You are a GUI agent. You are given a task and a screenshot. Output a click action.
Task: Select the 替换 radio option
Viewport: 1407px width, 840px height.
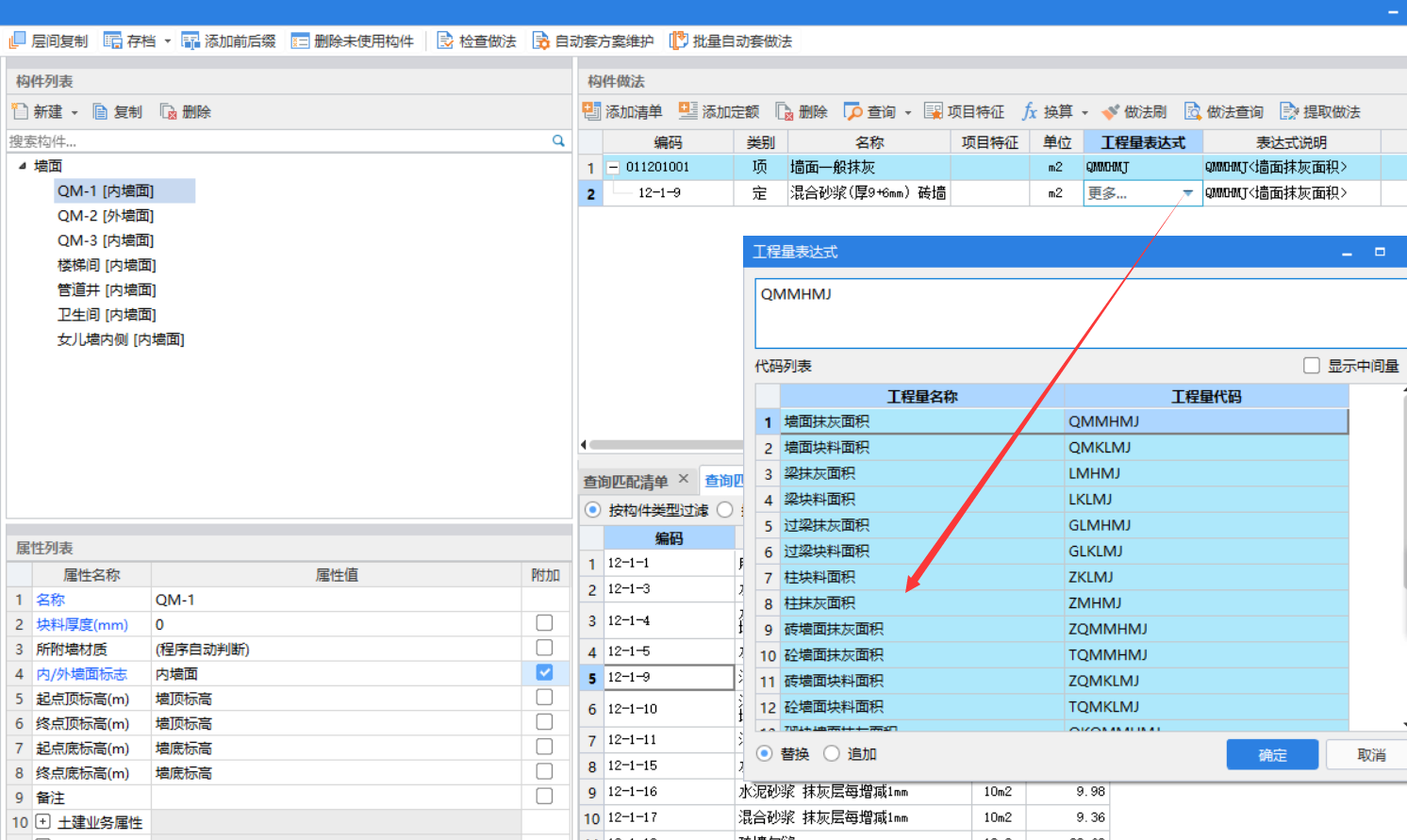pyautogui.click(x=765, y=753)
